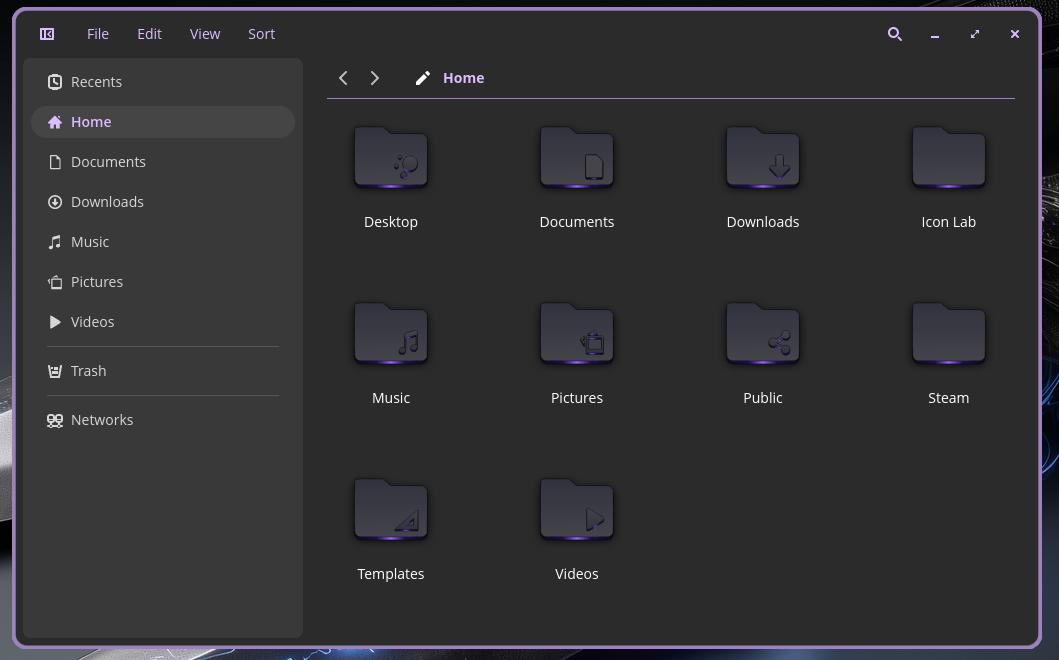Open the Music folder icon

pyautogui.click(x=391, y=334)
